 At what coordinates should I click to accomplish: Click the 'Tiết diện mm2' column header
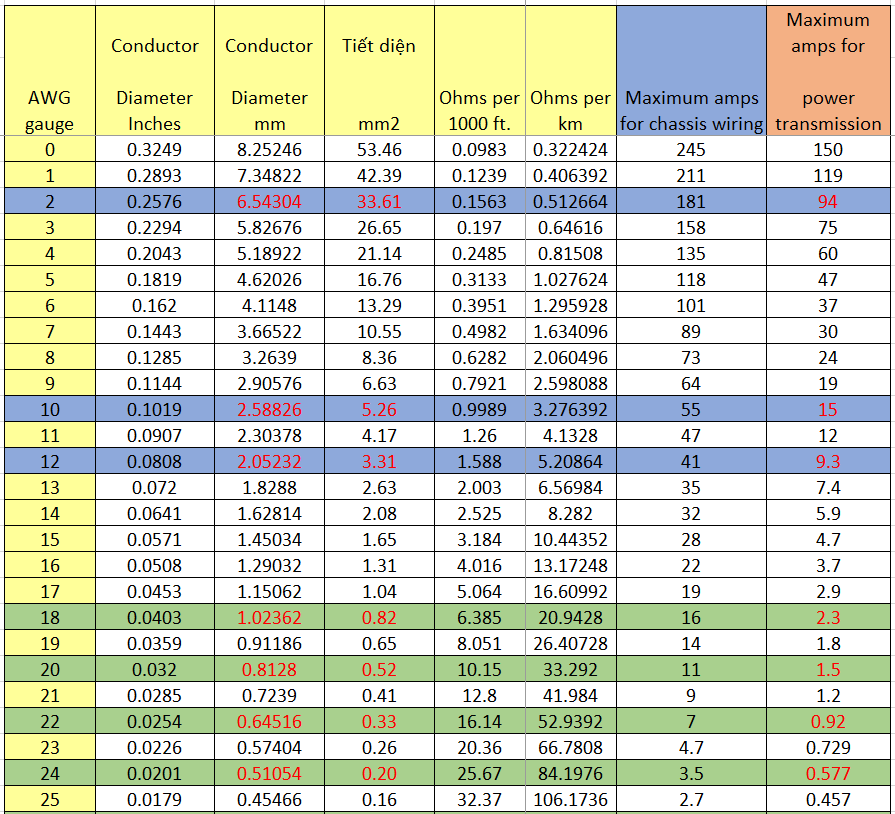pyautogui.click(x=379, y=71)
